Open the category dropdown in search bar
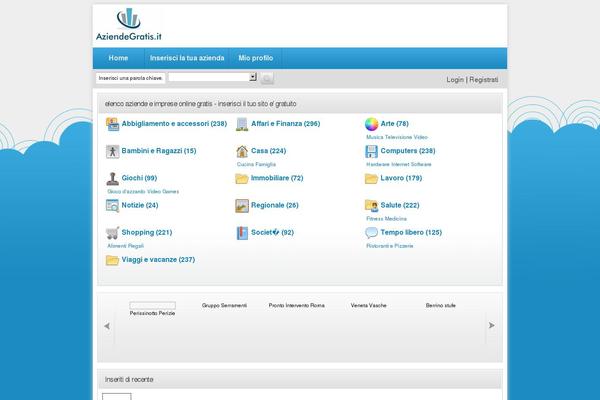This screenshot has width=600, height=400. click(212, 77)
